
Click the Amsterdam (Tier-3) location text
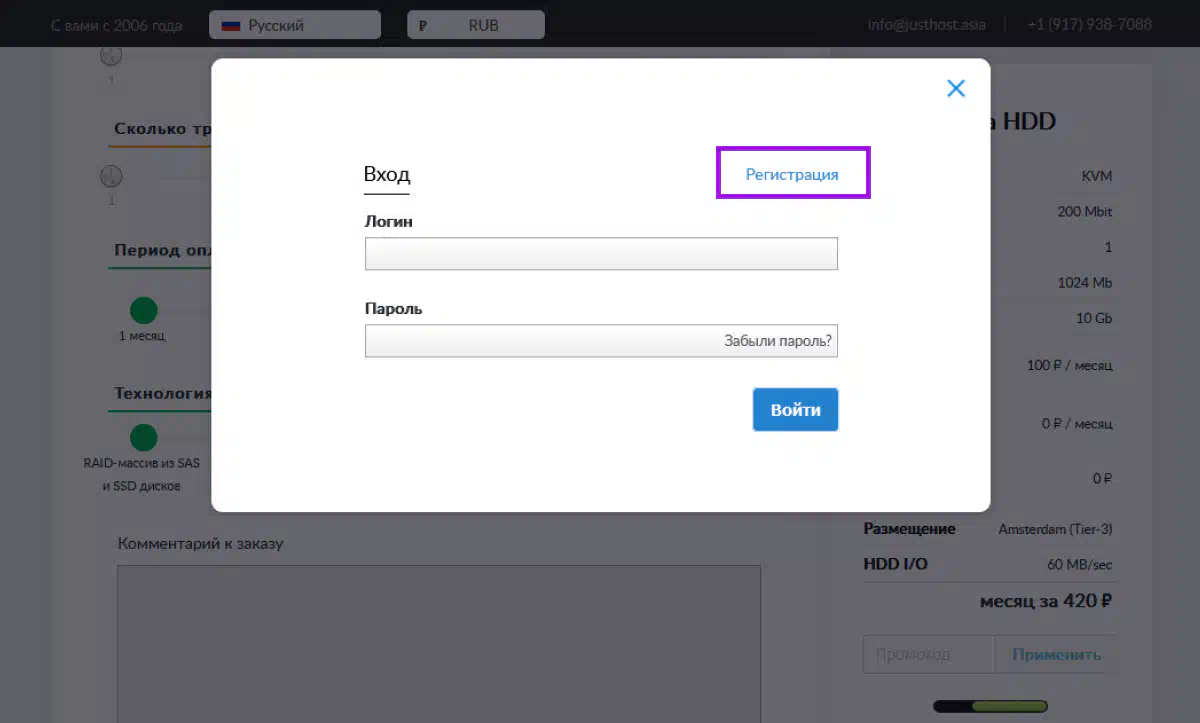[x=1055, y=529]
